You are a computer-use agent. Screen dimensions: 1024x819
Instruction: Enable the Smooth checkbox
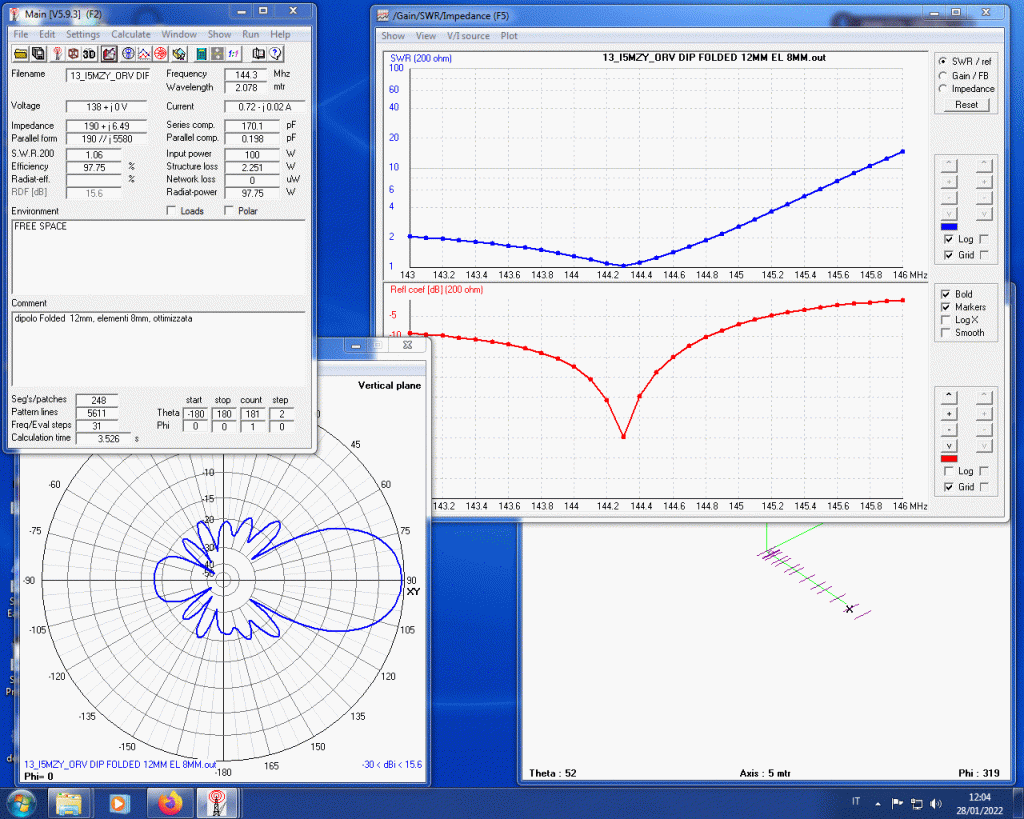pyautogui.click(x=946, y=333)
